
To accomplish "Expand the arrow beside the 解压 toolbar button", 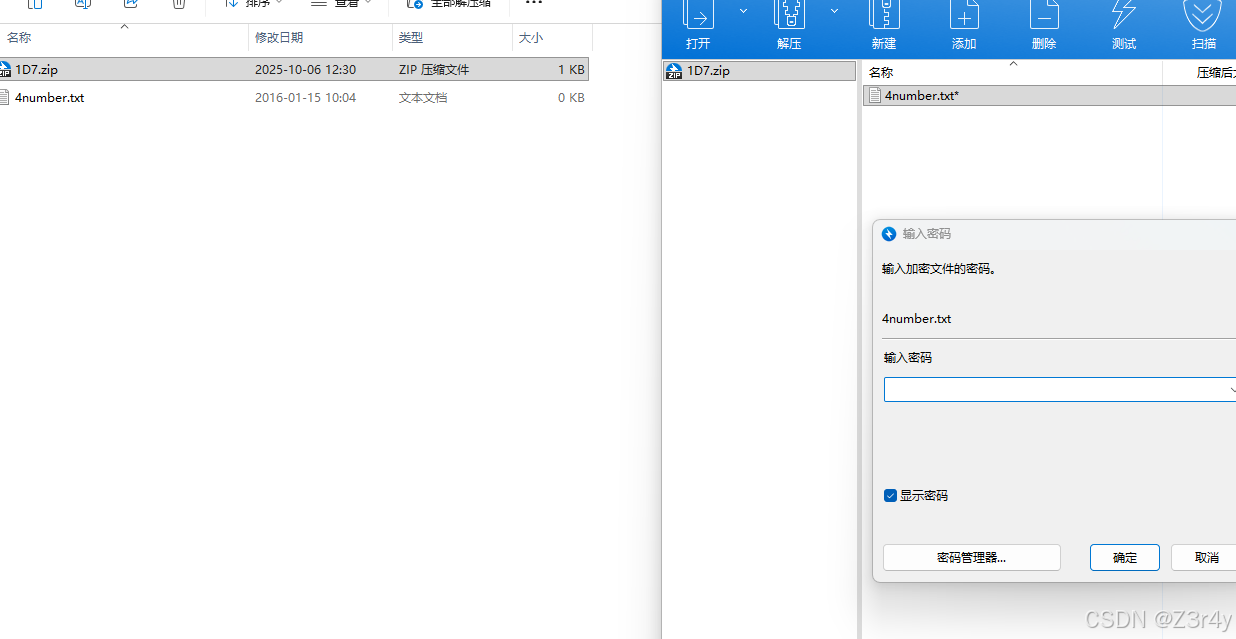I will click(834, 11).
